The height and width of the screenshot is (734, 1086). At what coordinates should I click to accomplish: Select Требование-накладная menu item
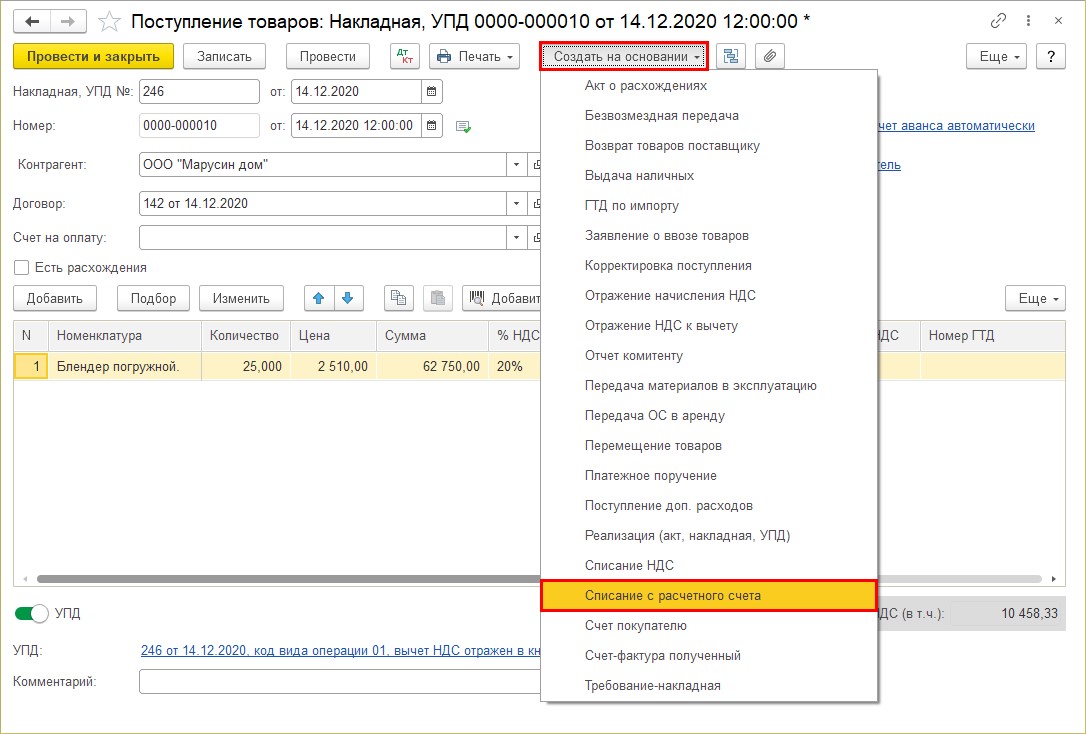(x=709, y=686)
